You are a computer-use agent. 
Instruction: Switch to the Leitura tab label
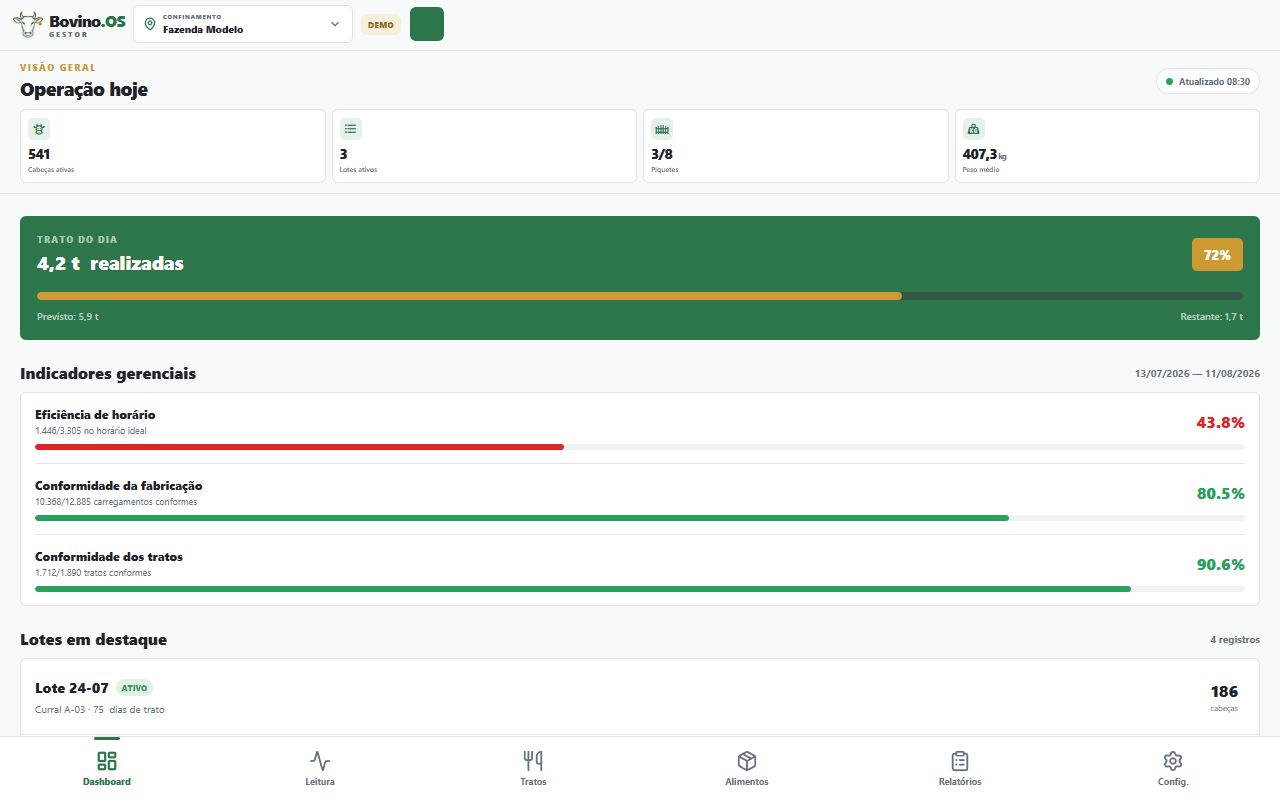[x=320, y=782]
